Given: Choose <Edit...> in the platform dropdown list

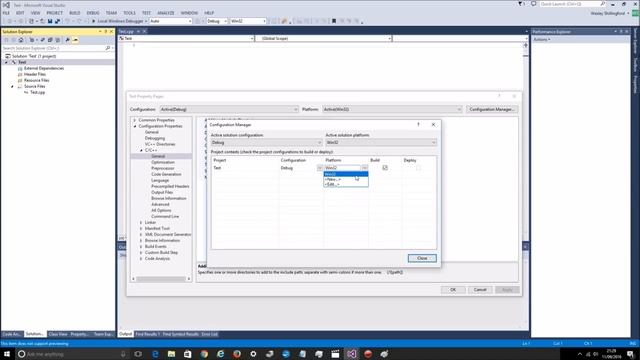Looking at the screenshot, I should [346, 184].
